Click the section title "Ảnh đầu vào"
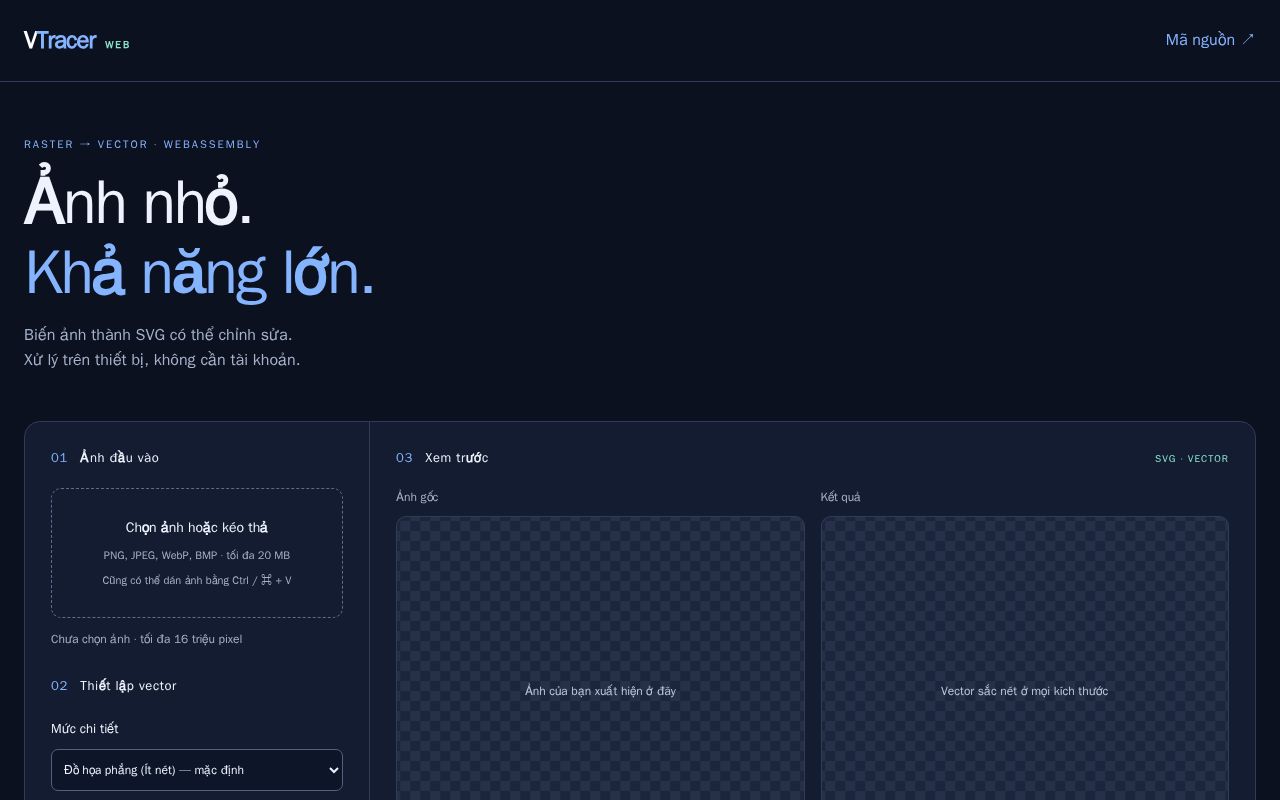 [119, 458]
